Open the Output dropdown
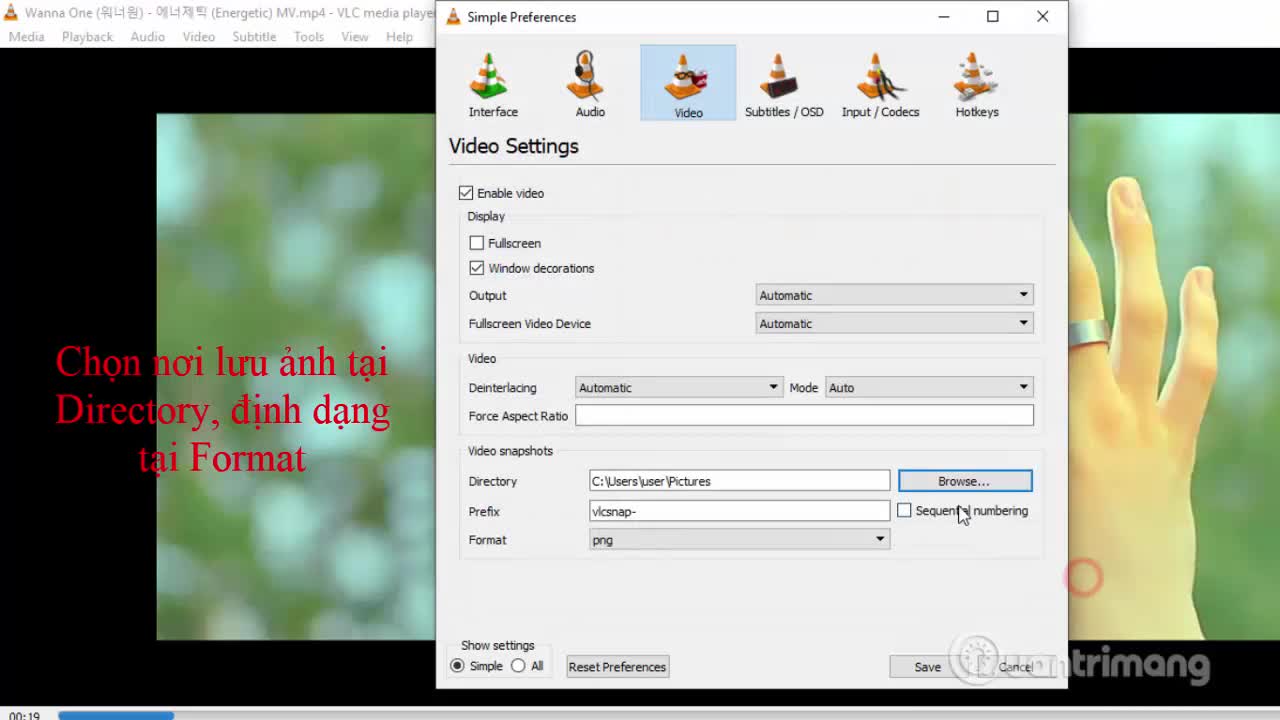The height and width of the screenshot is (720, 1280). pyautogui.click(x=894, y=295)
